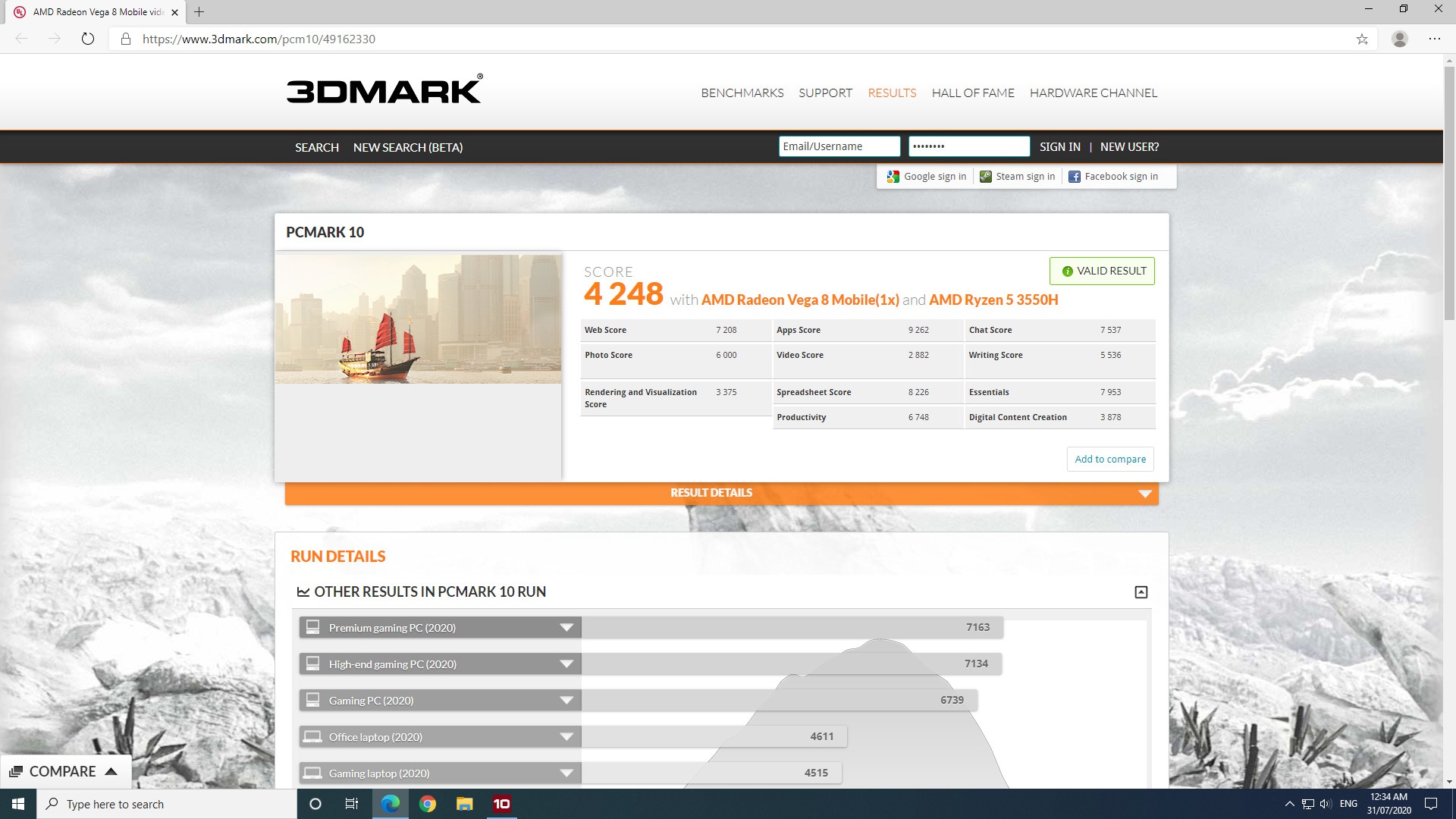This screenshot has width=1456, height=819.
Task: Open the browser profile avatar
Action: click(1400, 39)
